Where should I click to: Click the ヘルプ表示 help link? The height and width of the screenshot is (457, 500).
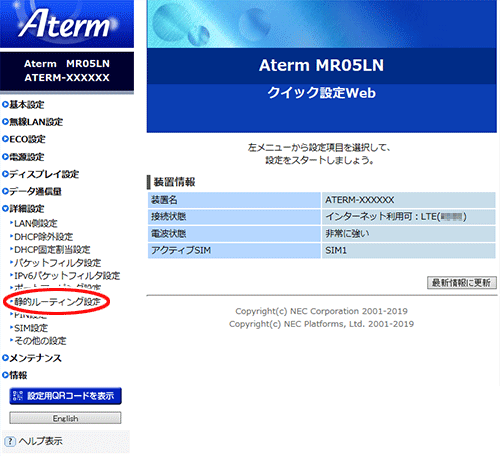[x=41, y=441]
